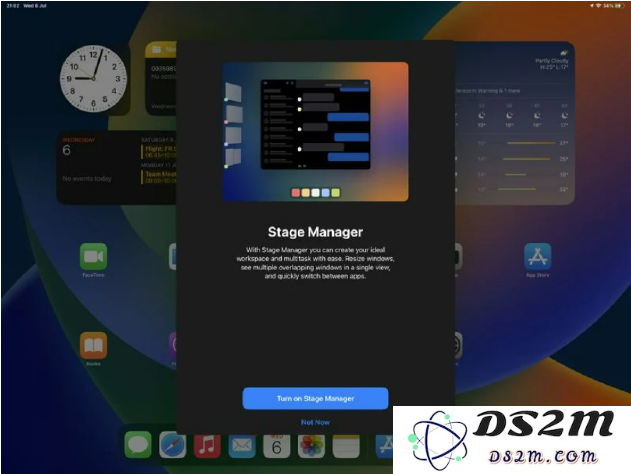
Task: Tap the Stage Manager dialog title
Action: tap(315, 232)
